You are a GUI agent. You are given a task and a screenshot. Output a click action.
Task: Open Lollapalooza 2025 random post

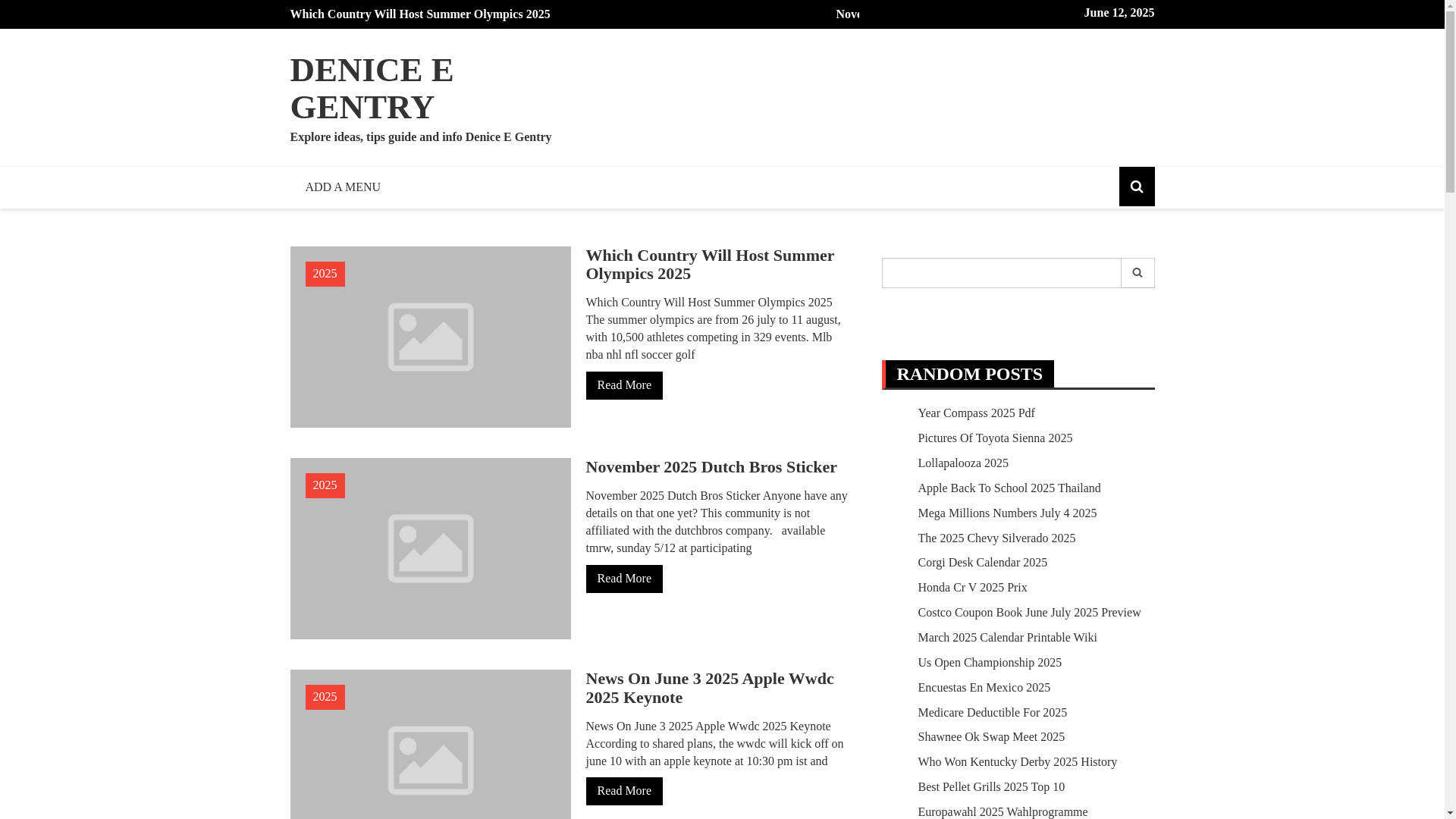(x=963, y=463)
